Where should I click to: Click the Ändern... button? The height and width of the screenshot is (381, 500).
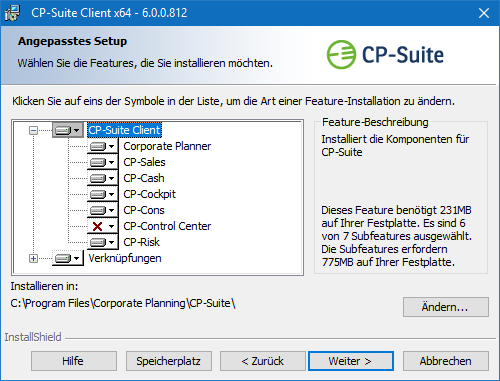pos(446,307)
